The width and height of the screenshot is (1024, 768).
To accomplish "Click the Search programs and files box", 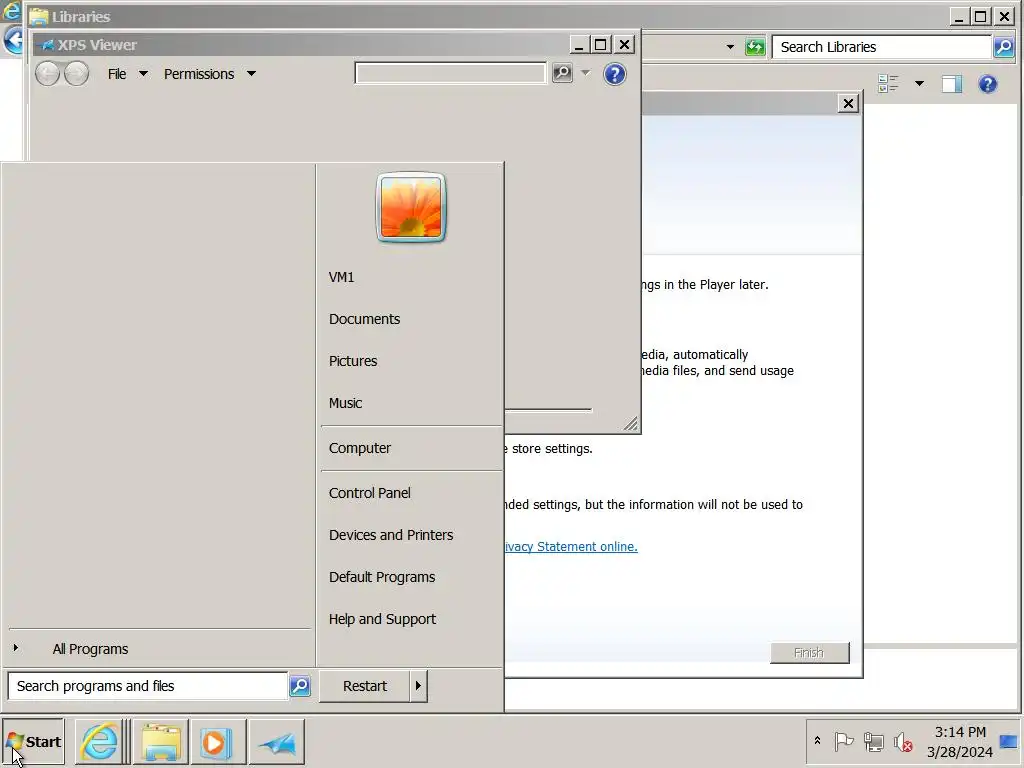I will (x=148, y=686).
